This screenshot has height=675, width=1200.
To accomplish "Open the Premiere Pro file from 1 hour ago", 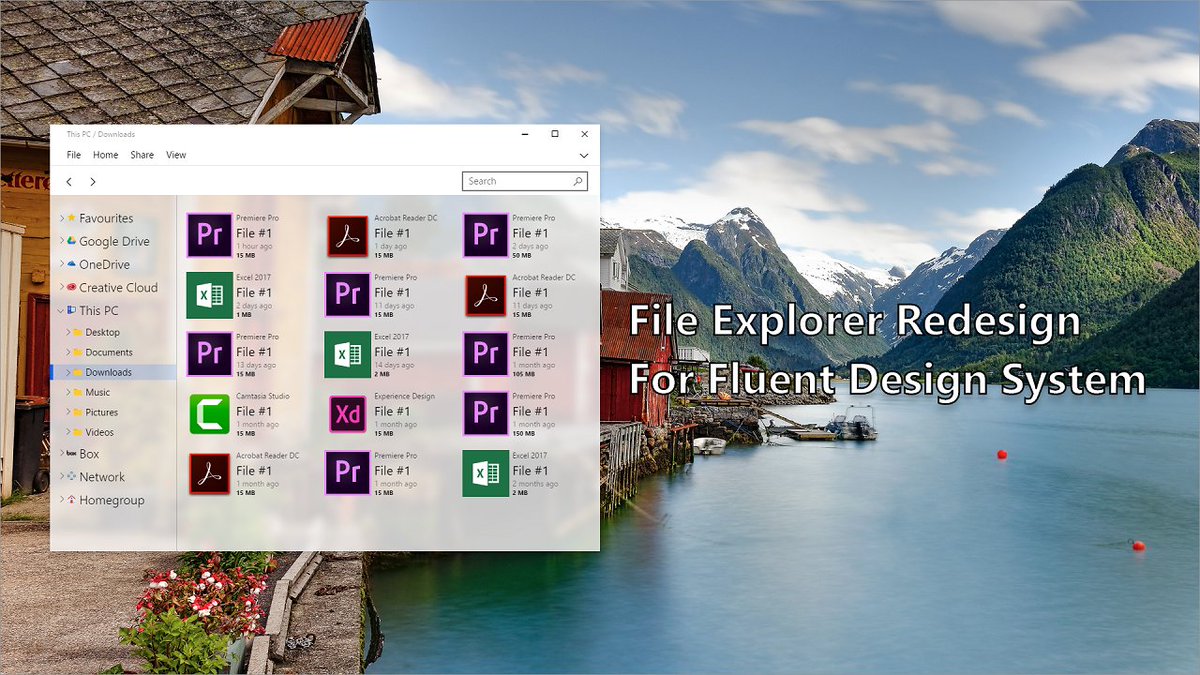I will (209, 235).
